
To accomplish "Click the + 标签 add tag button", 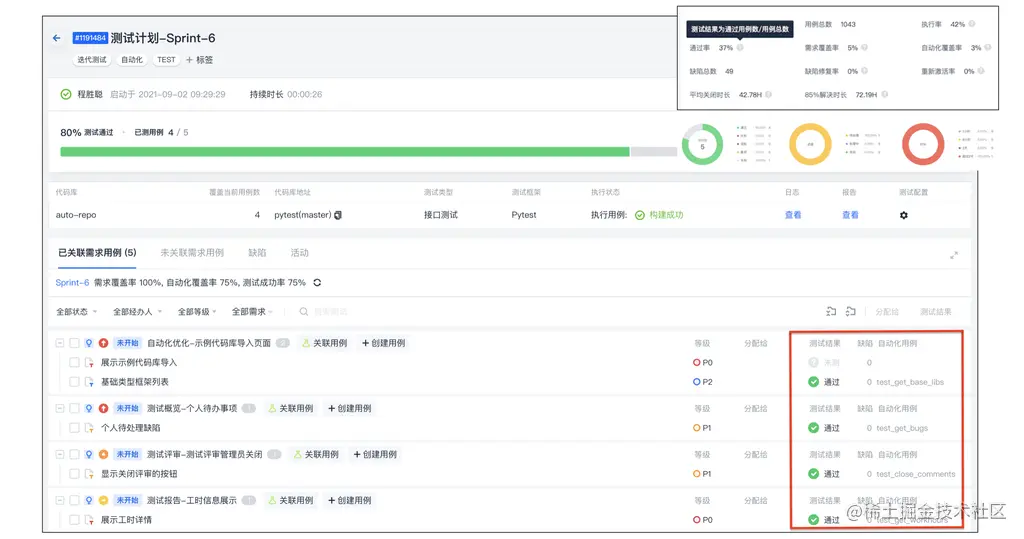I will (x=200, y=59).
